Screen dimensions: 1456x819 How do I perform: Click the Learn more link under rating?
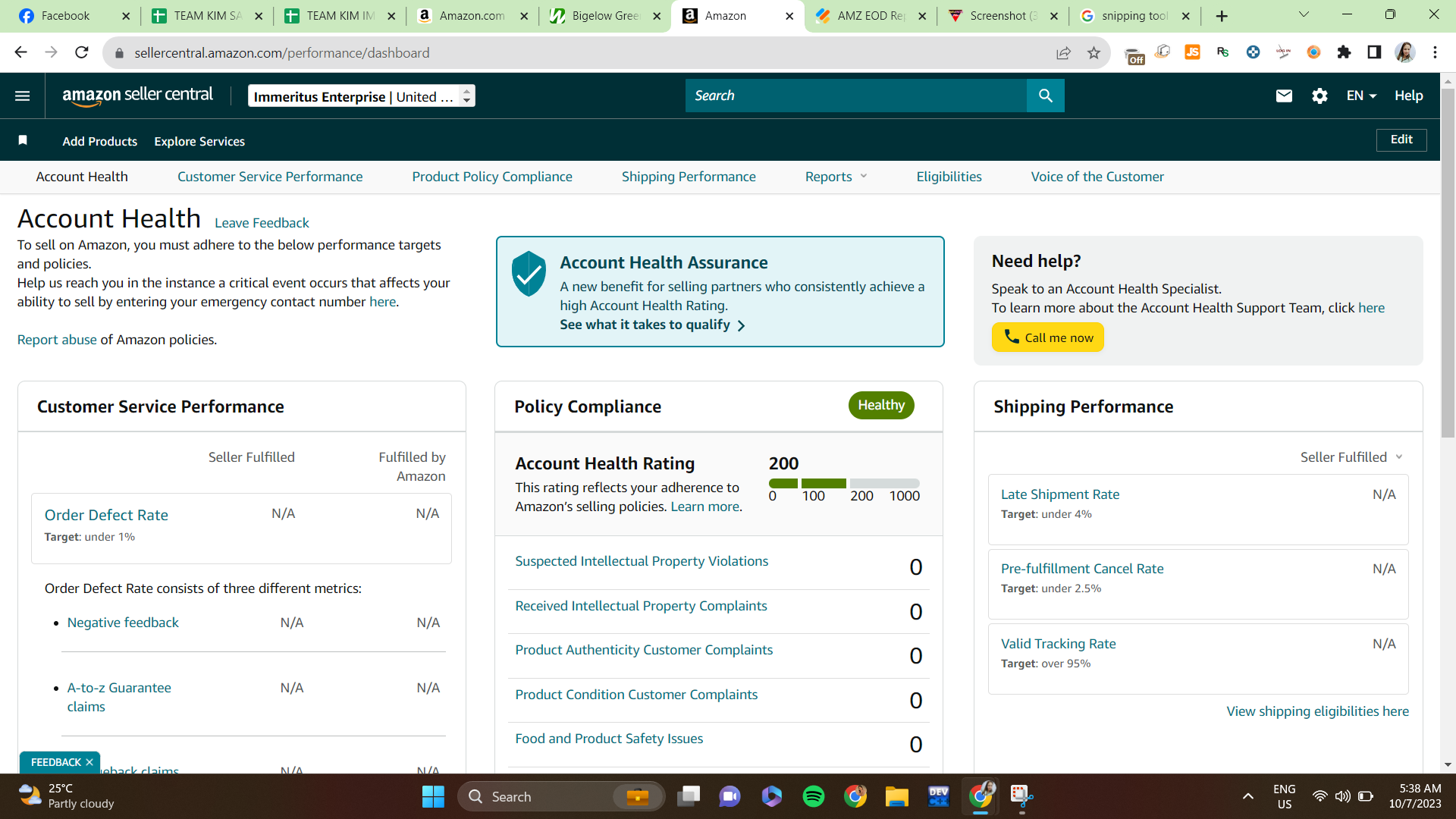704,507
